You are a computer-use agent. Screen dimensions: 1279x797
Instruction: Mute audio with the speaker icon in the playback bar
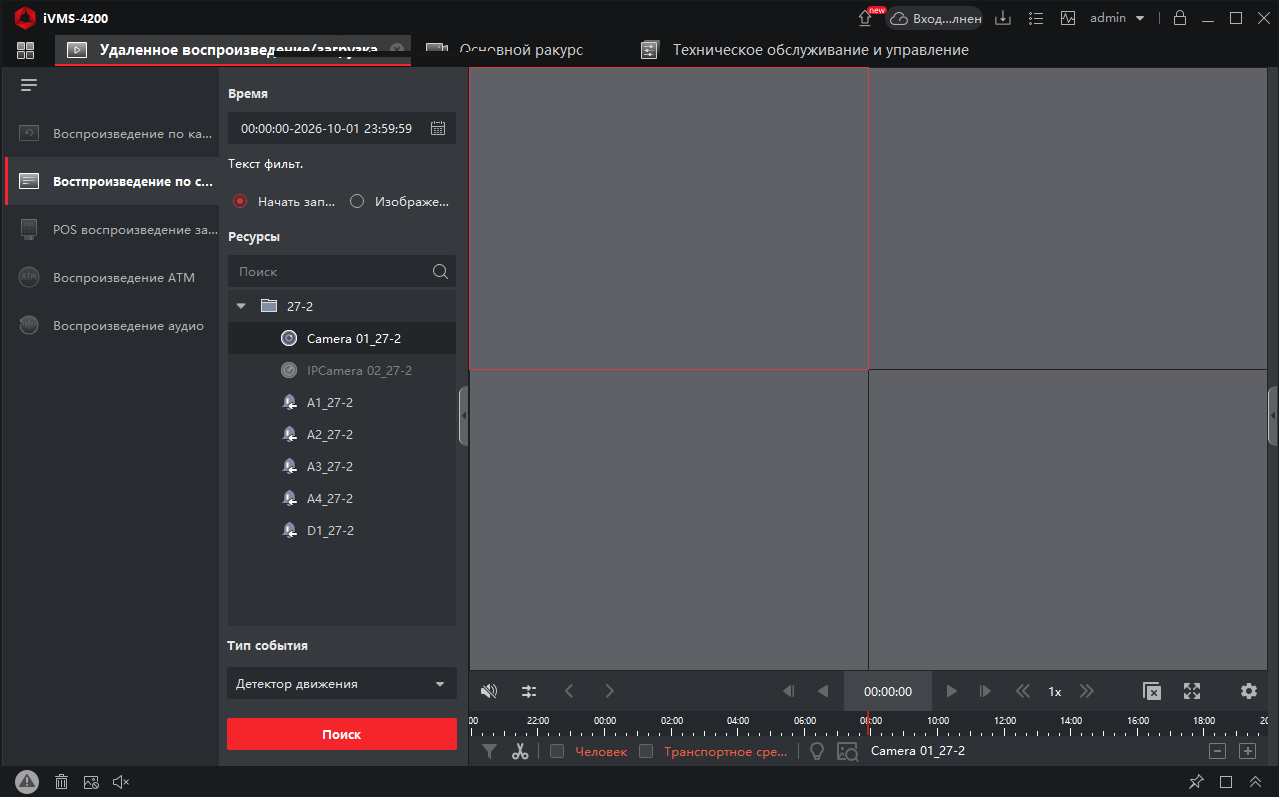[x=489, y=691]
